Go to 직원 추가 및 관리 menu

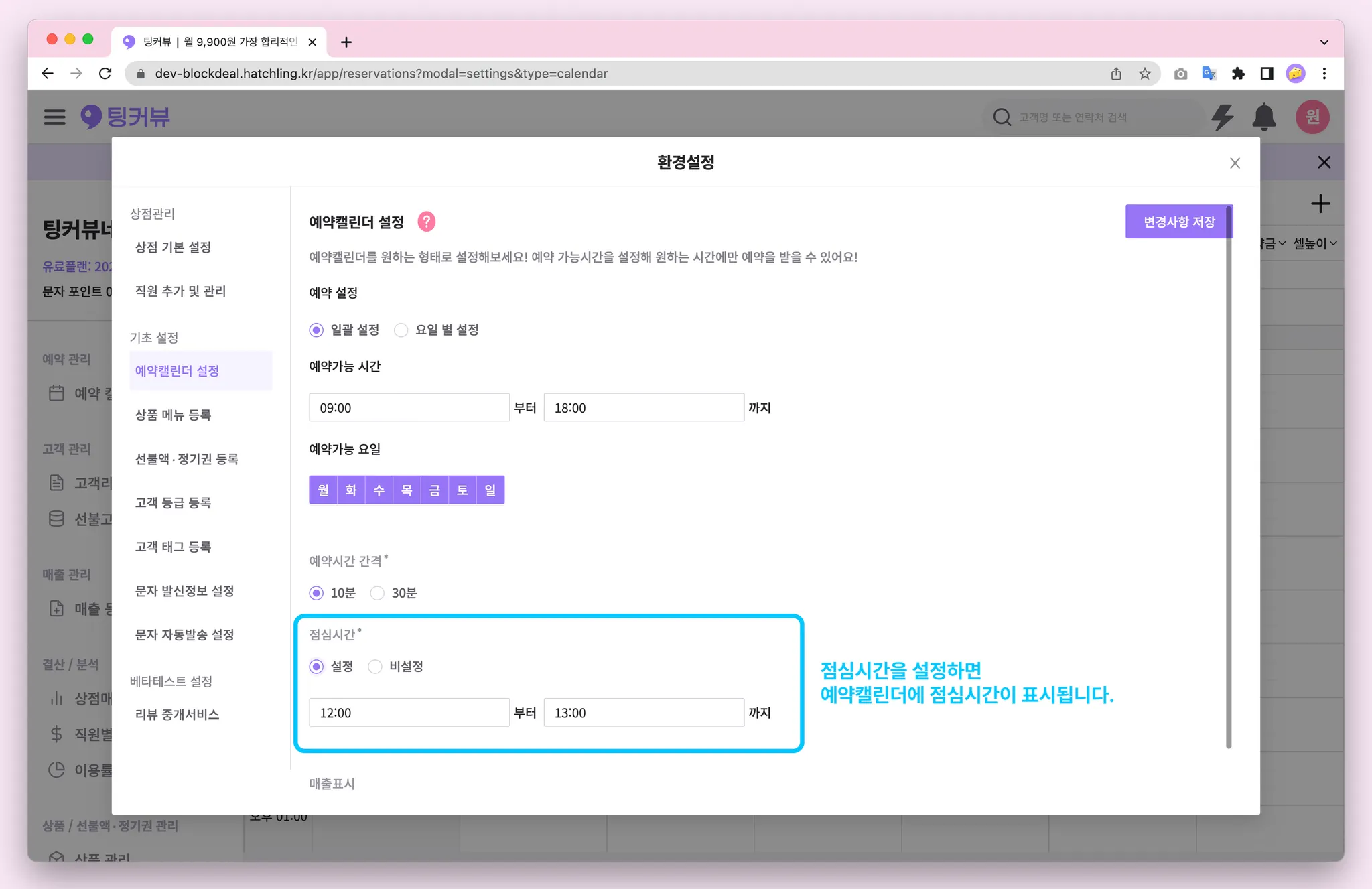click(180, 291)
